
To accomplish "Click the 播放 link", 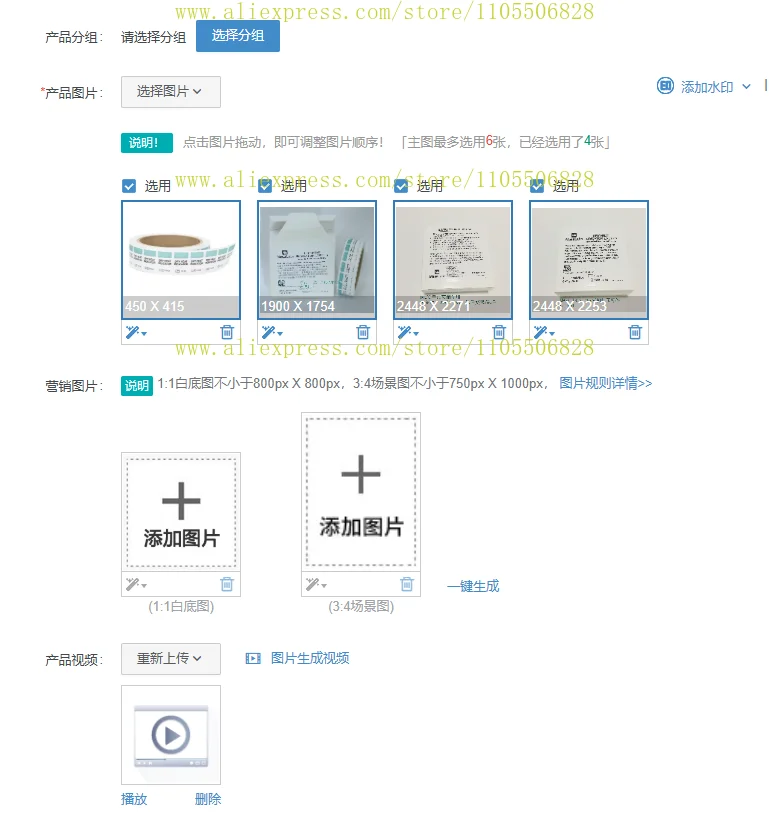I will (x=134, y=799).
